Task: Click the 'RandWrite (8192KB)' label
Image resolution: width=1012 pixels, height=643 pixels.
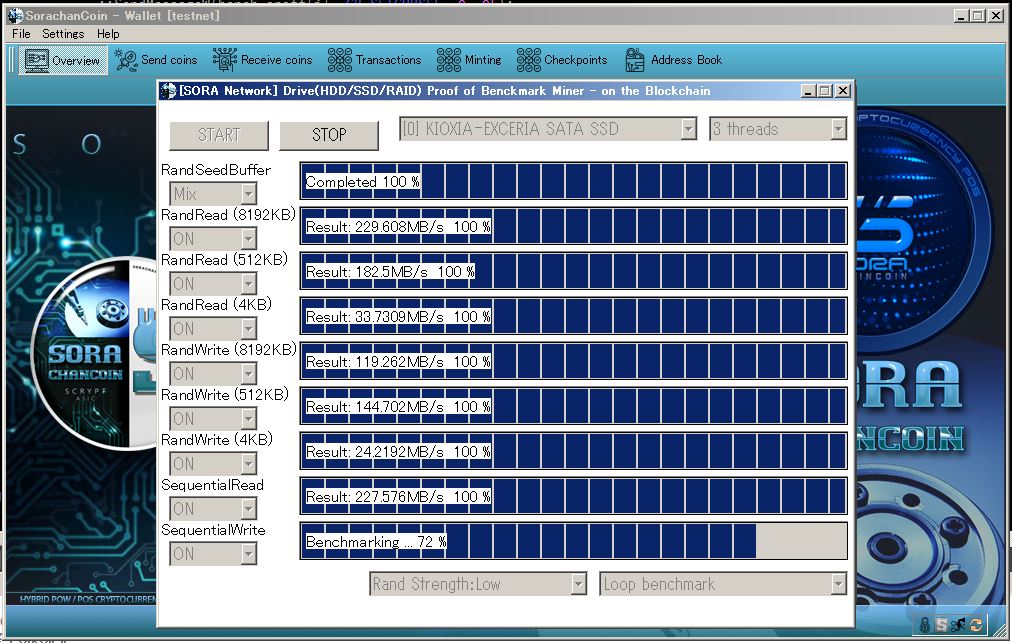Action: [x=228, y=350]
